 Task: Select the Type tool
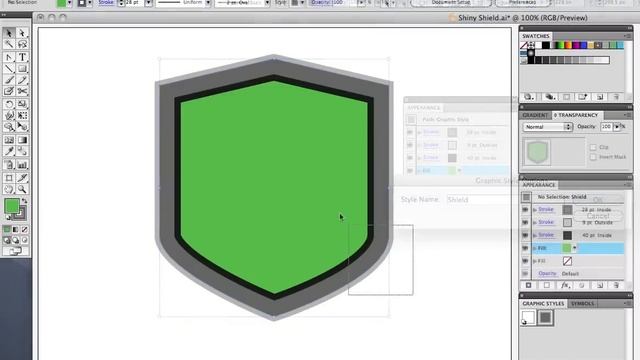pyautogui.click(x=22, y=57)
